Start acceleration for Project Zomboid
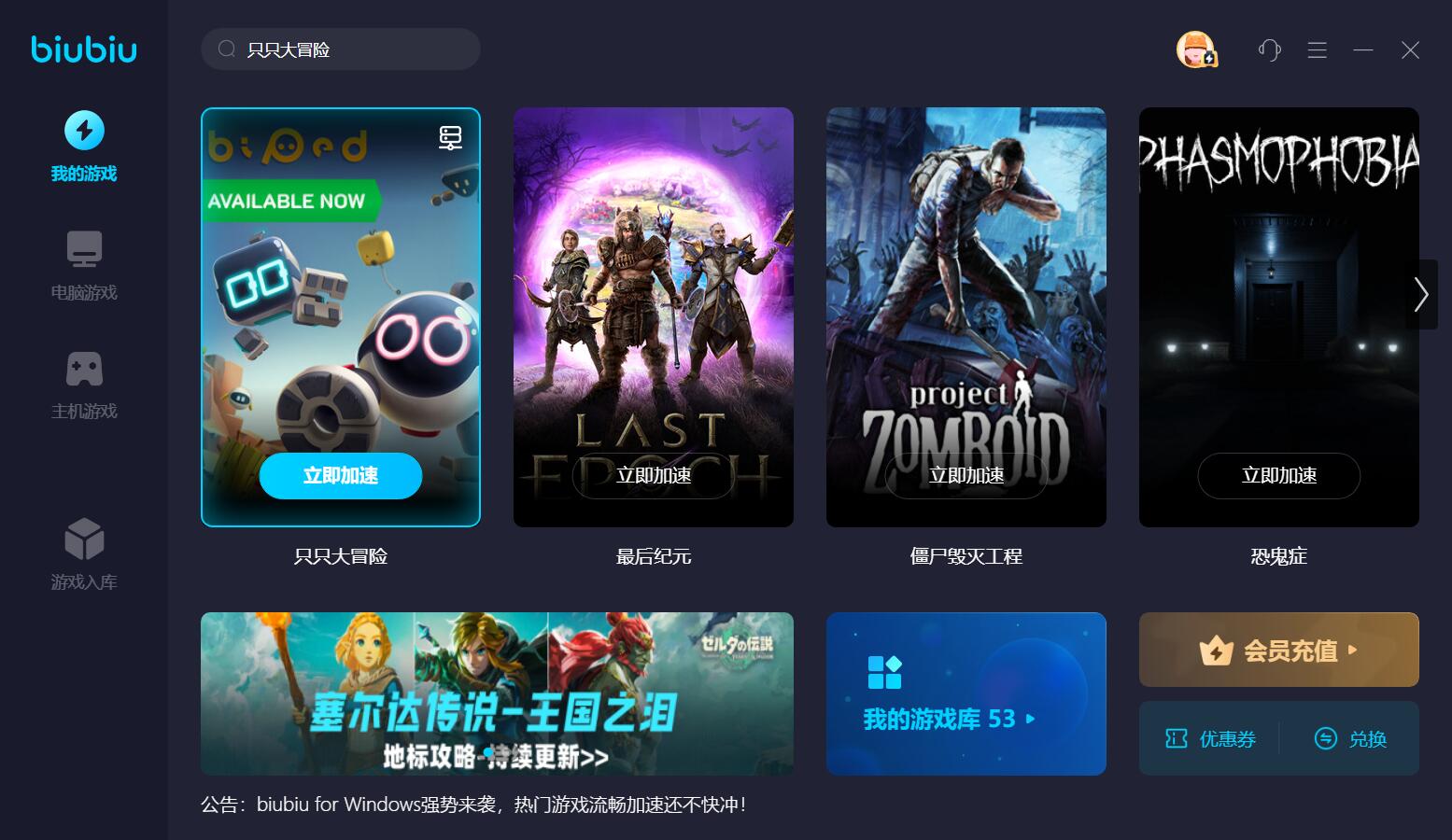 pos(966,476)
